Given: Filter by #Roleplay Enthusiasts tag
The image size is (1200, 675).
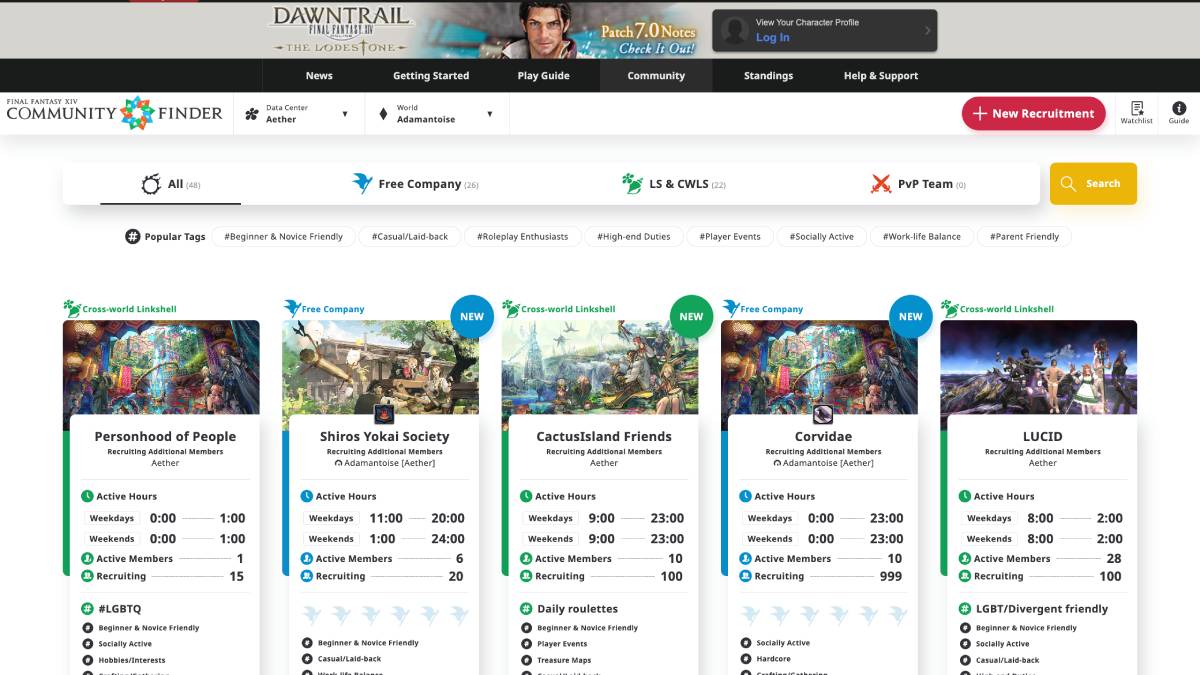Looking at the screenshot, I should (x=522, y=237).
